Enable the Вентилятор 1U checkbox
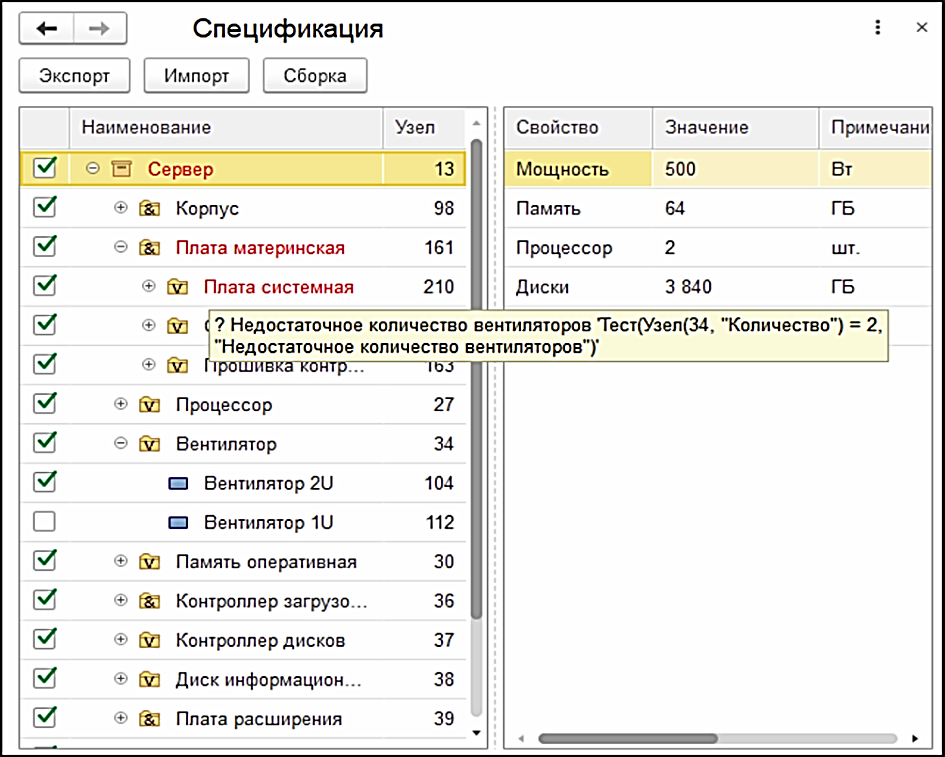The width and height of the screenshot is (945, 757). point(44,522)
